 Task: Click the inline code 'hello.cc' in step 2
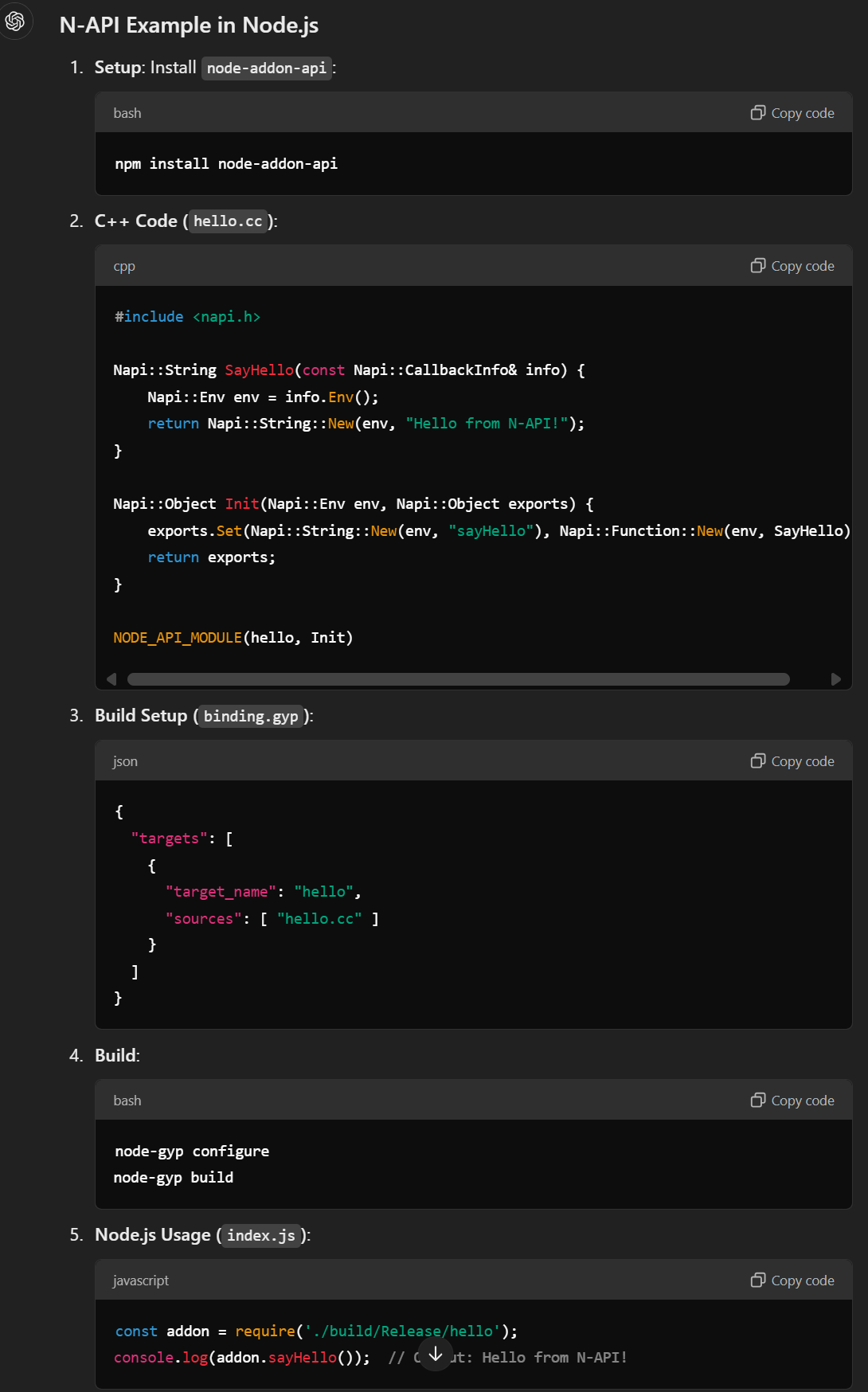228,221
